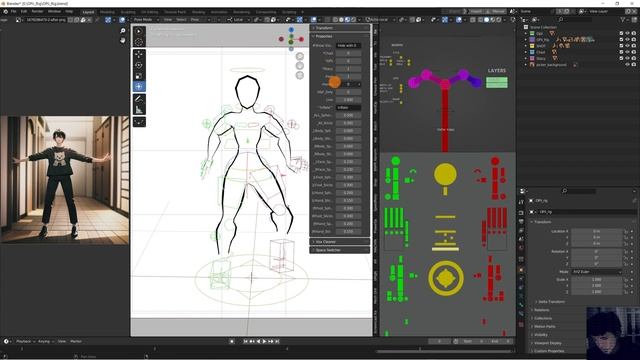Viewport: 640px width, 360px height.
Task: Open the File menu
Action: click(13, 11)
